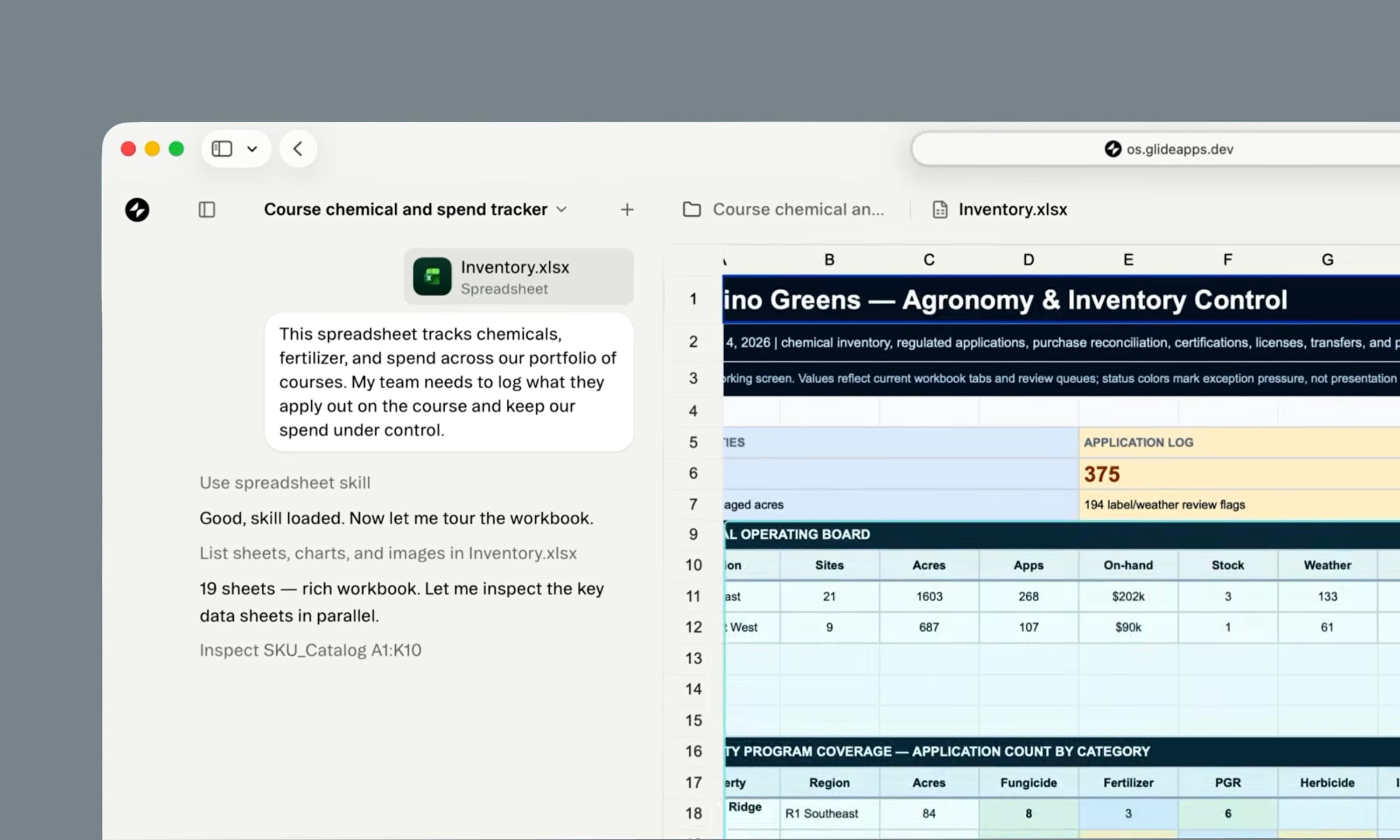Click the Stock column header cell
This screenshot has width=1400, height=840.
point(1228,565)
